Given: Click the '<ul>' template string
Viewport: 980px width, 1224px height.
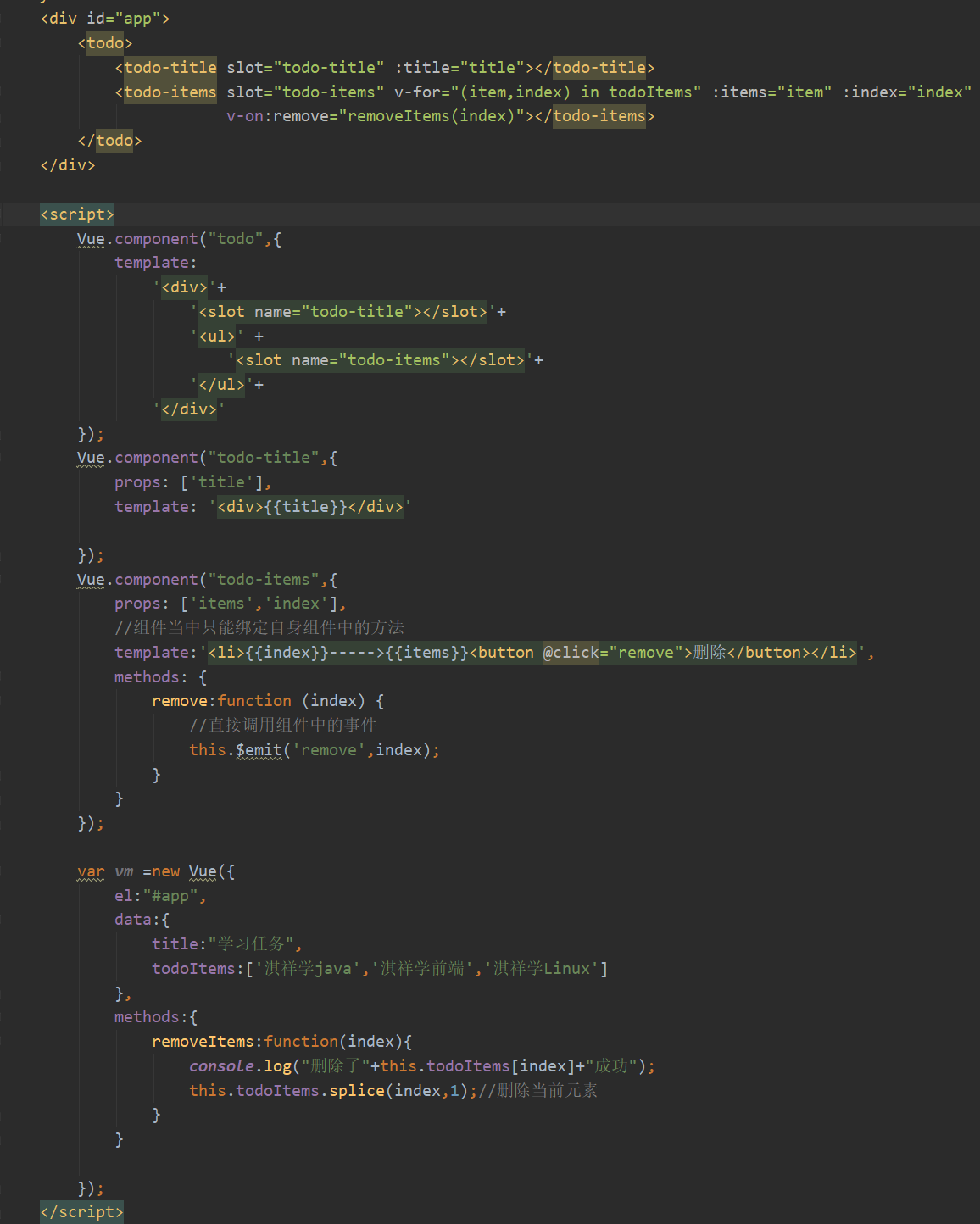Looking at the screenshot, I should click(217, 337).
